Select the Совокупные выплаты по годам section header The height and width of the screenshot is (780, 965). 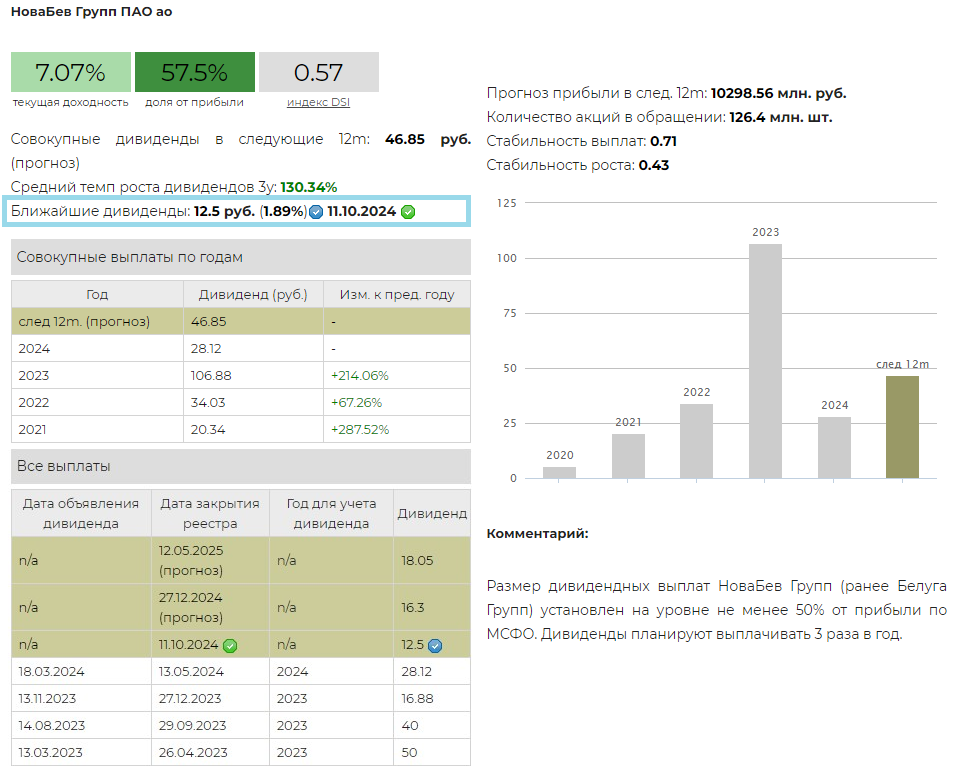[240, 257]
